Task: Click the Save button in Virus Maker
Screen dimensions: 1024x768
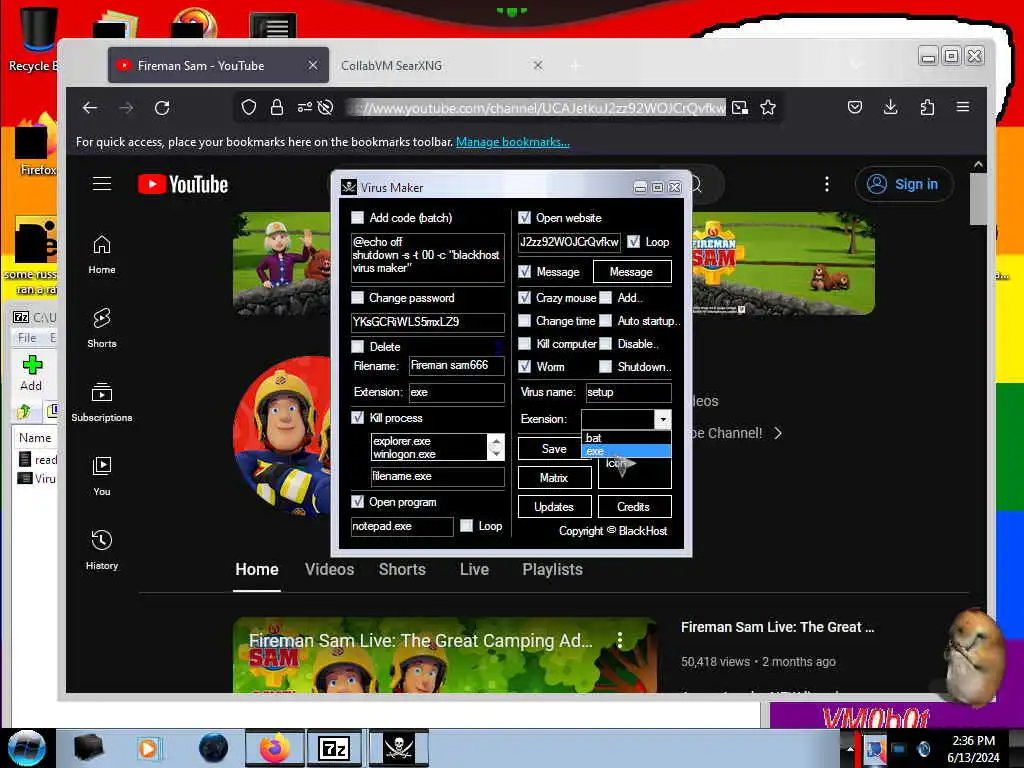Action: click(551, 449)
